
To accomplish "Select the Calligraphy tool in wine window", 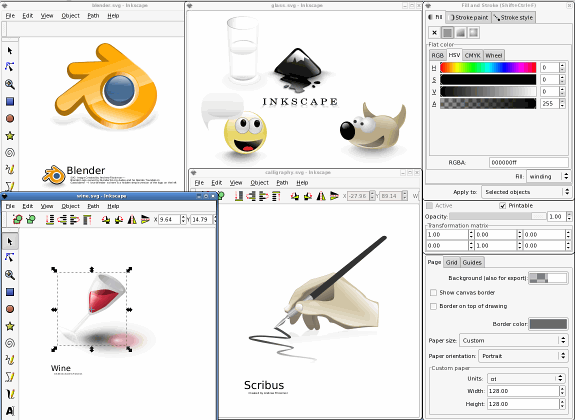I will point(10,394).
